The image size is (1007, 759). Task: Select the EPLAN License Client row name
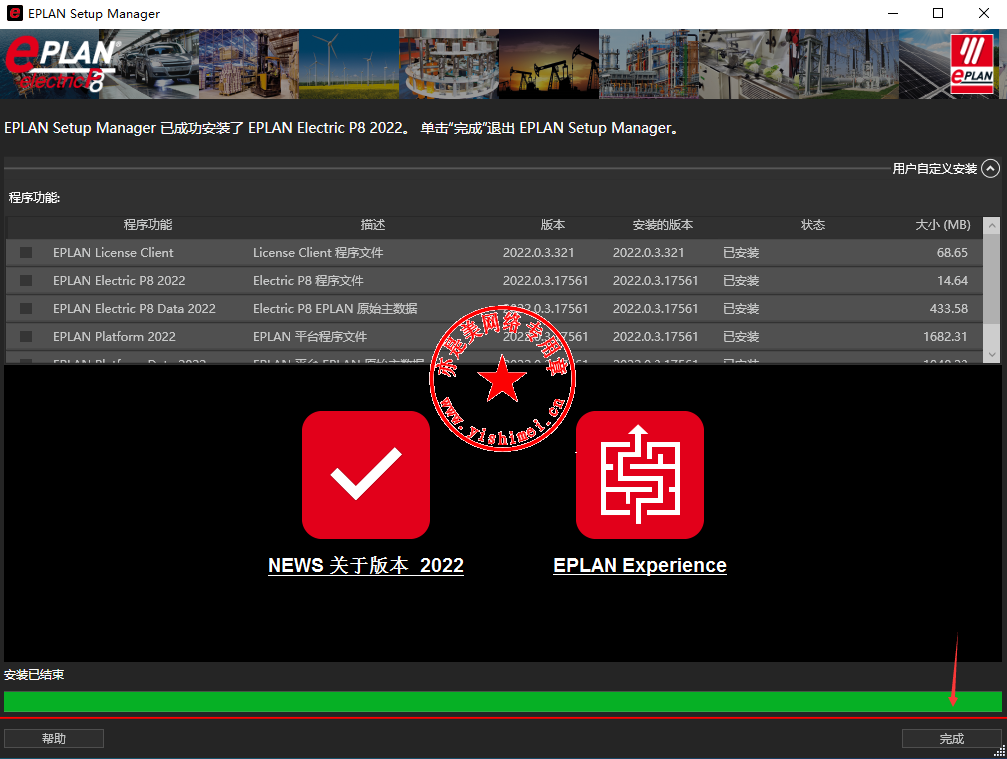(113, 252)
